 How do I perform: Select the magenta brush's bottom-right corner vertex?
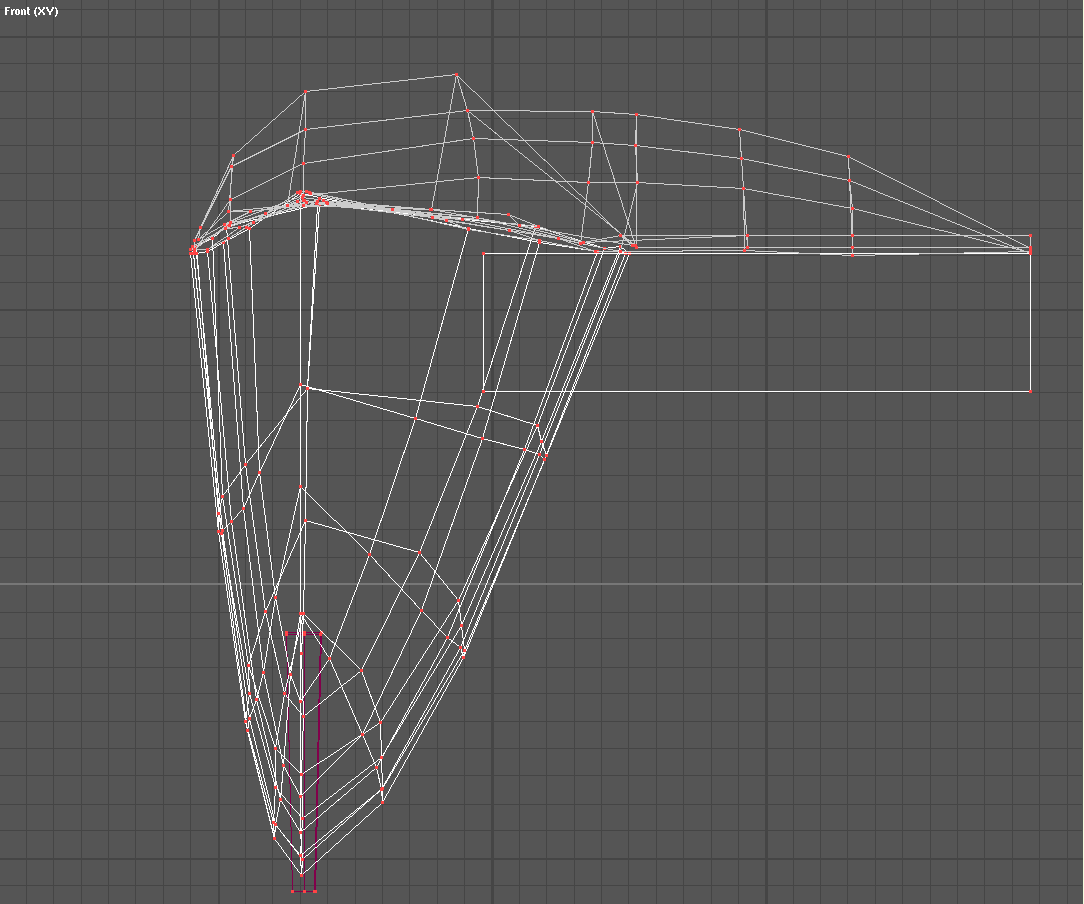(x=316, y=890)
